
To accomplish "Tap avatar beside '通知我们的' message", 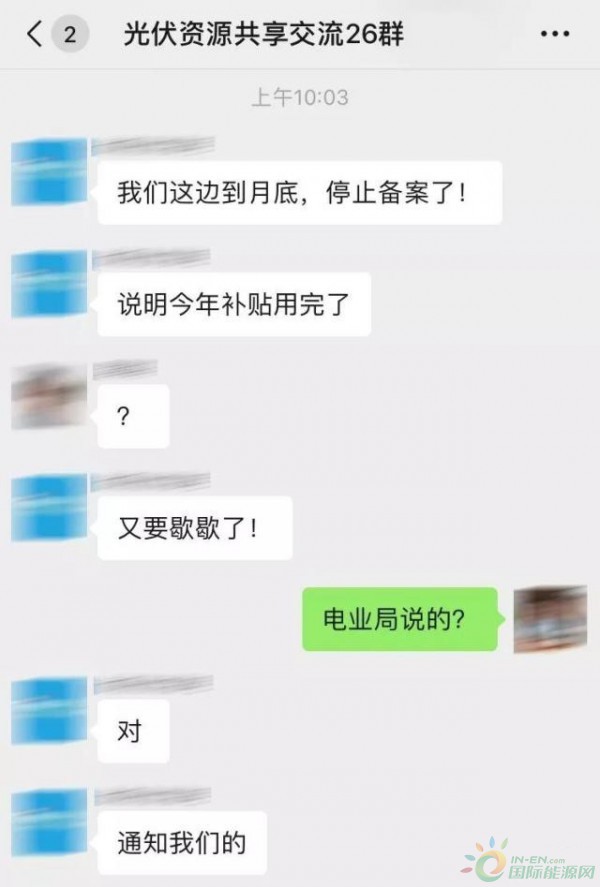I will [x=49, y=821].
